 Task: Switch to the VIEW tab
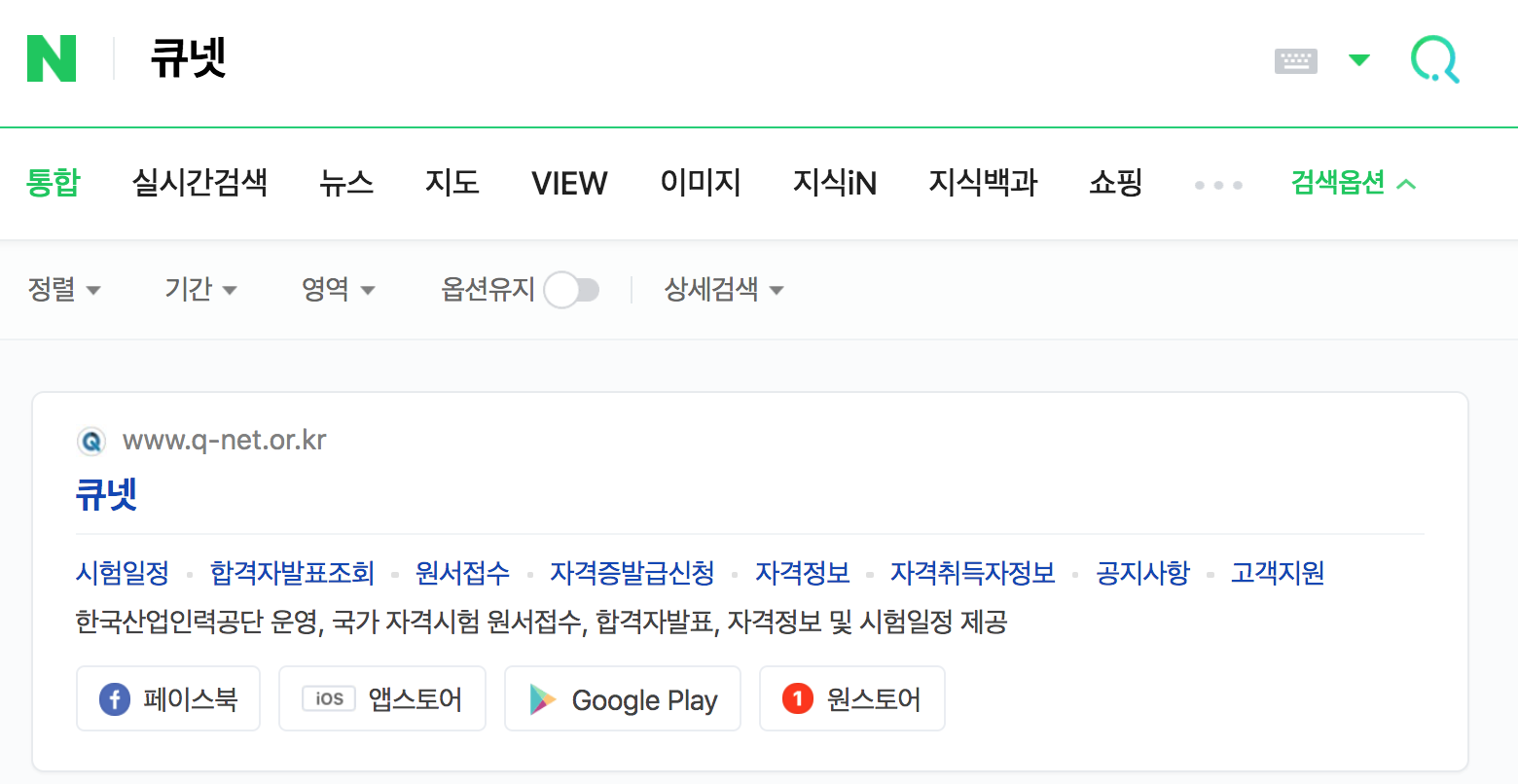point(569,183)
